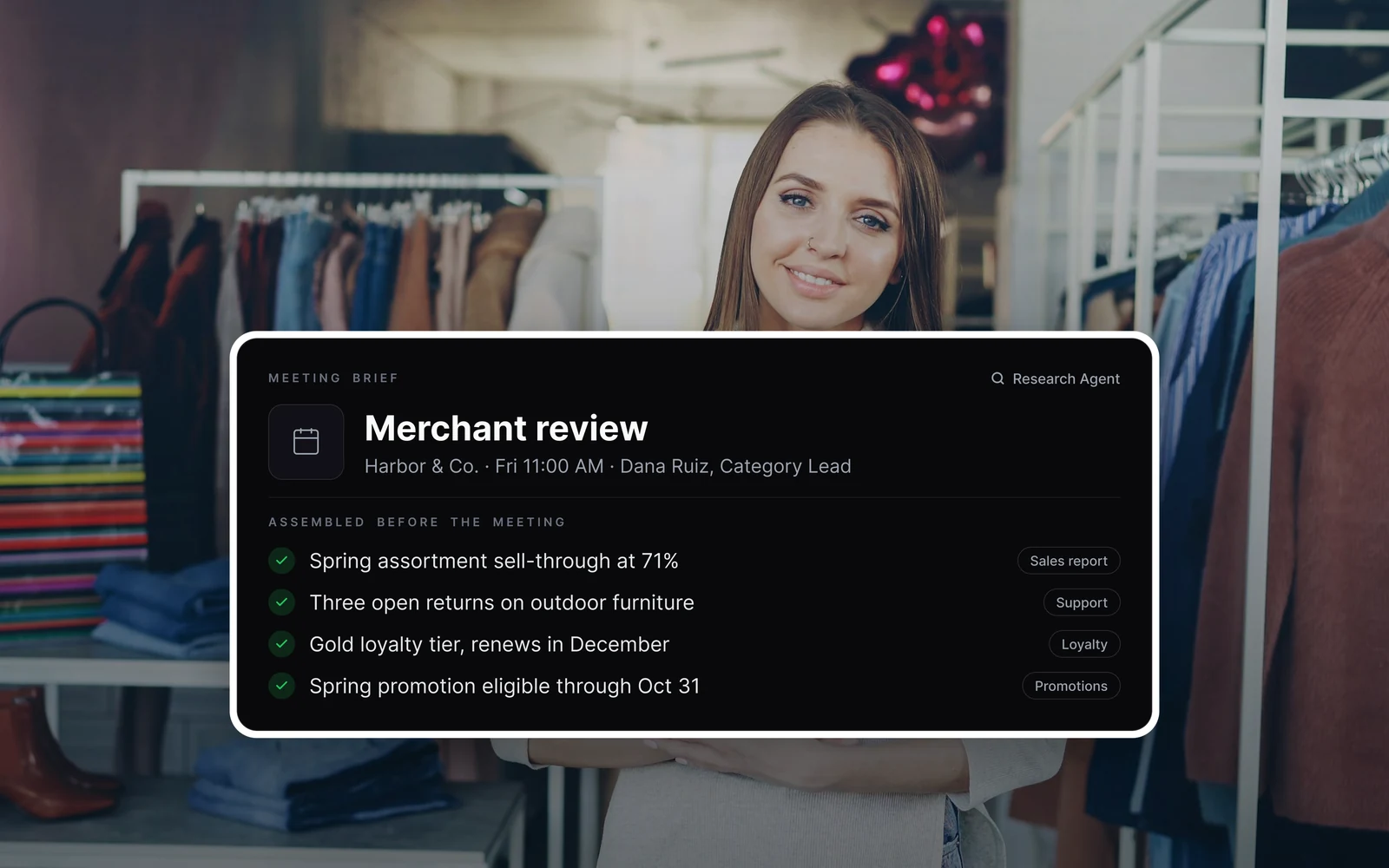This screenshot has height=868, width=1389.
Task: Open the Loyalty source tag
Action: pyautogui.click(x=1084, y=644)
